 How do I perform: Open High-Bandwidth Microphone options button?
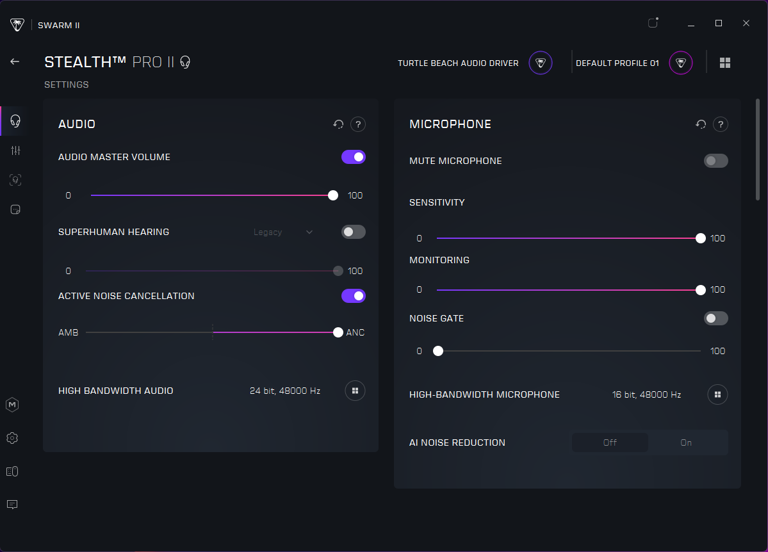click(x=718, y=394)
